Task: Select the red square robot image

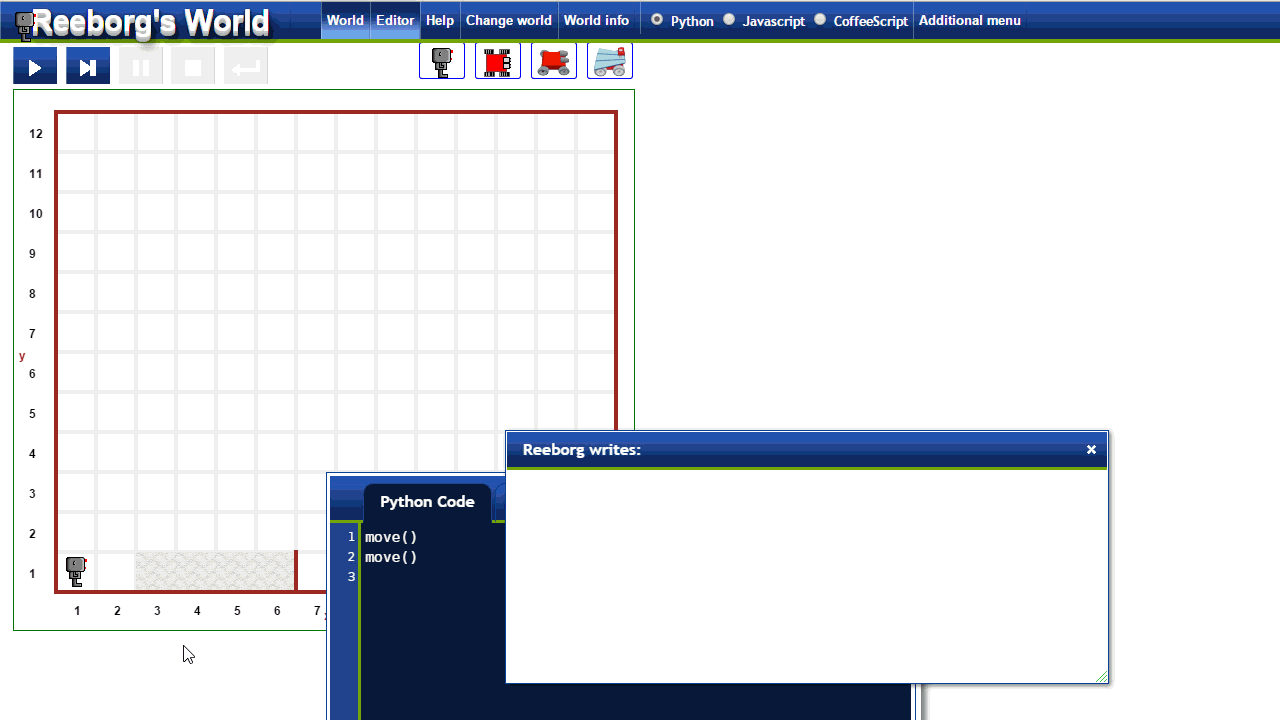Action: 498,61
